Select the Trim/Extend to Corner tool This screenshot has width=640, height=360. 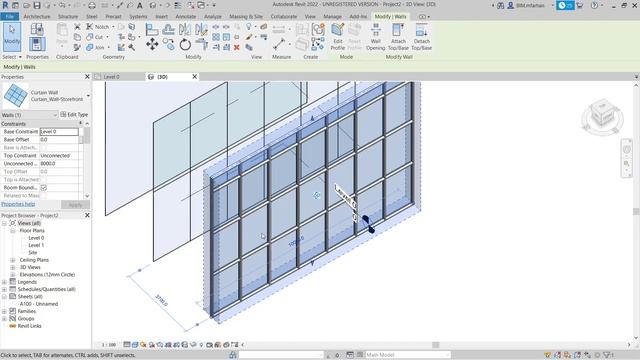[x=201, y=44]
